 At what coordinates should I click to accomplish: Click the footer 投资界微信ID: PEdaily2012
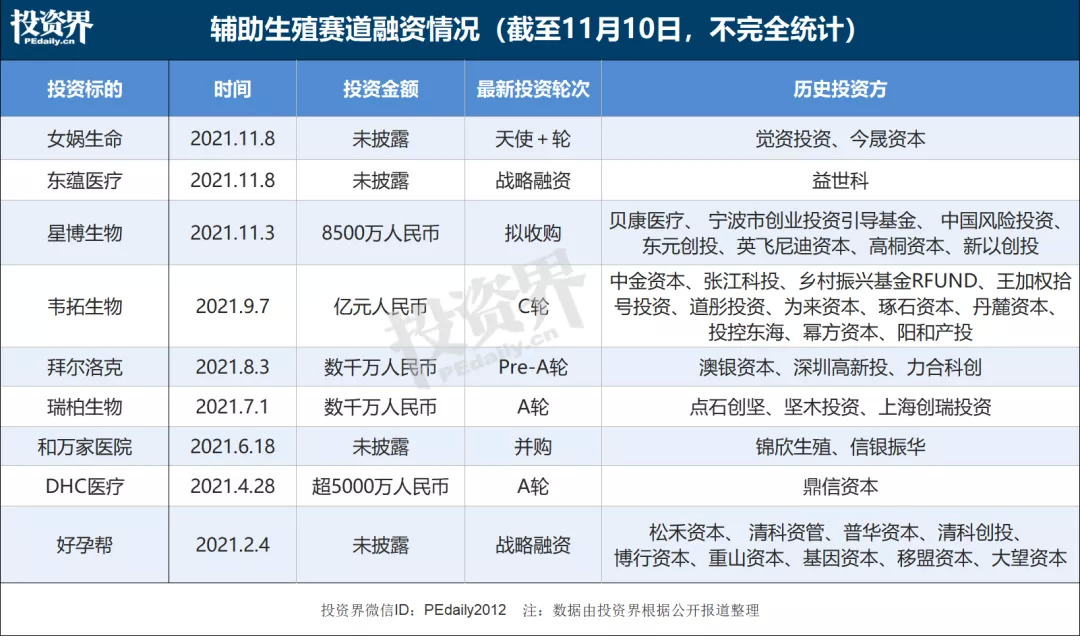click(x=413, y=610)
